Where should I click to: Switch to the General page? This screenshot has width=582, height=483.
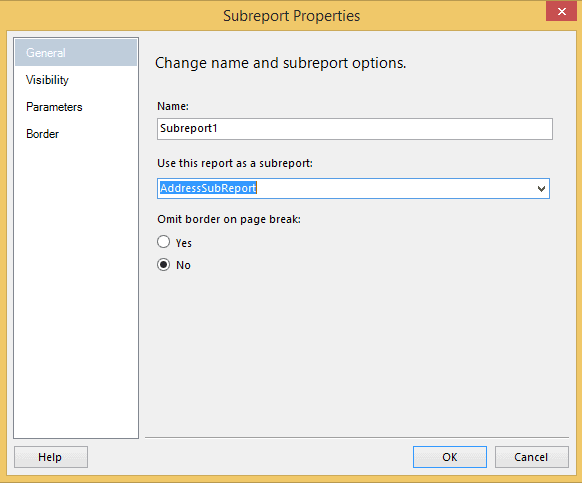tap(76, 53)
